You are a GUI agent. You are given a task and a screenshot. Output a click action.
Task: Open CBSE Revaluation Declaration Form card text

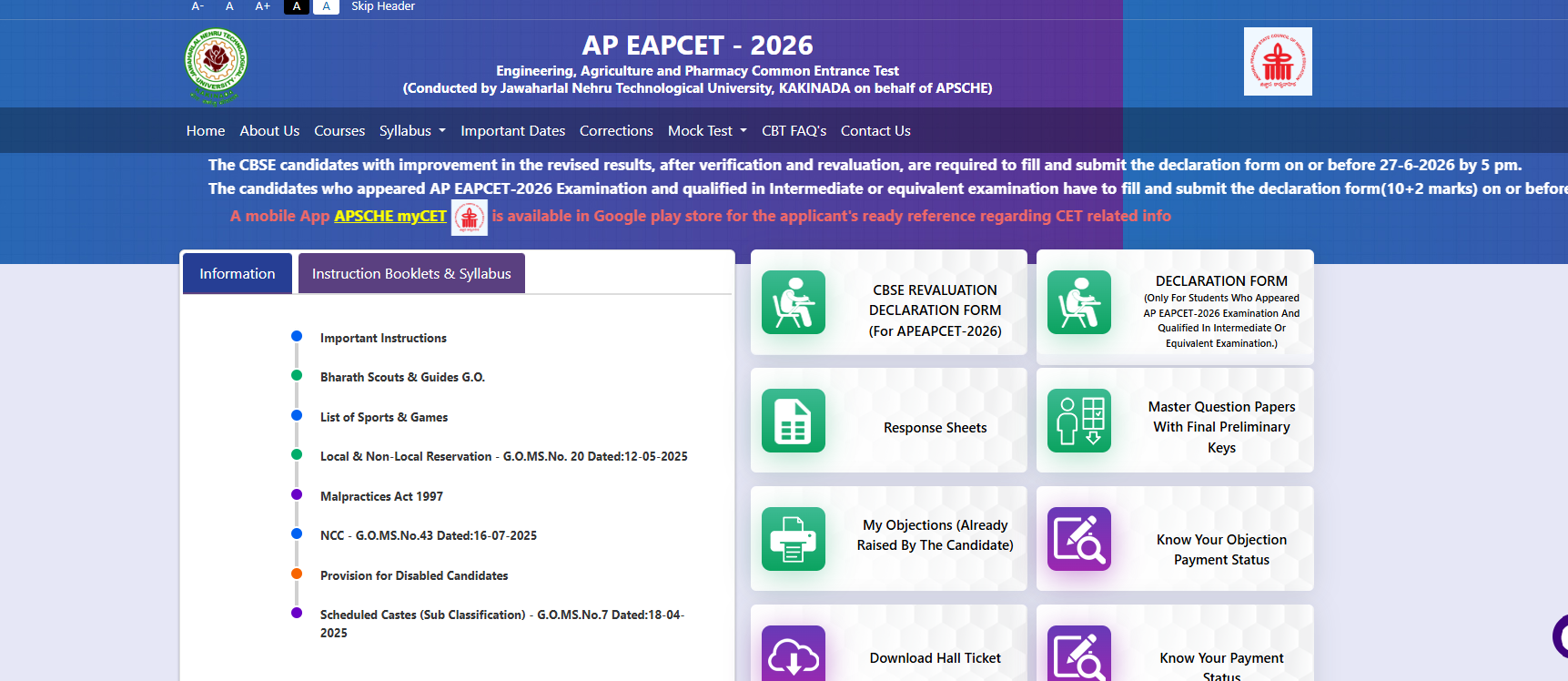click(935, 310)
